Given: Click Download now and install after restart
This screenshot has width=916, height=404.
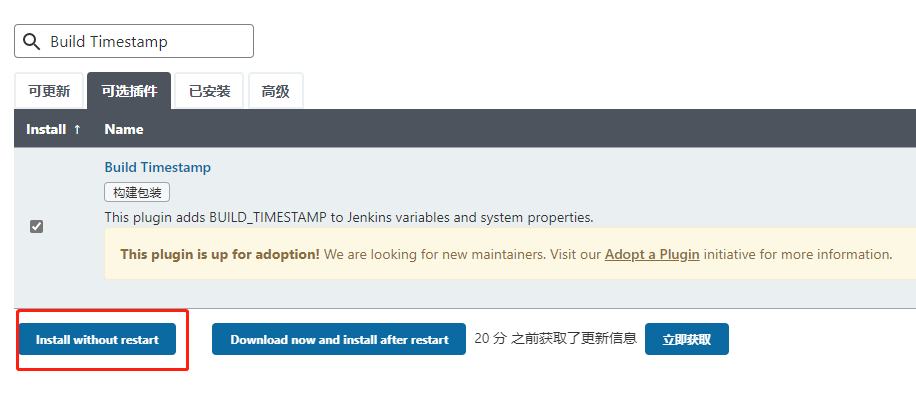Looking at the screenshot, I should click(x=339, y=339).
